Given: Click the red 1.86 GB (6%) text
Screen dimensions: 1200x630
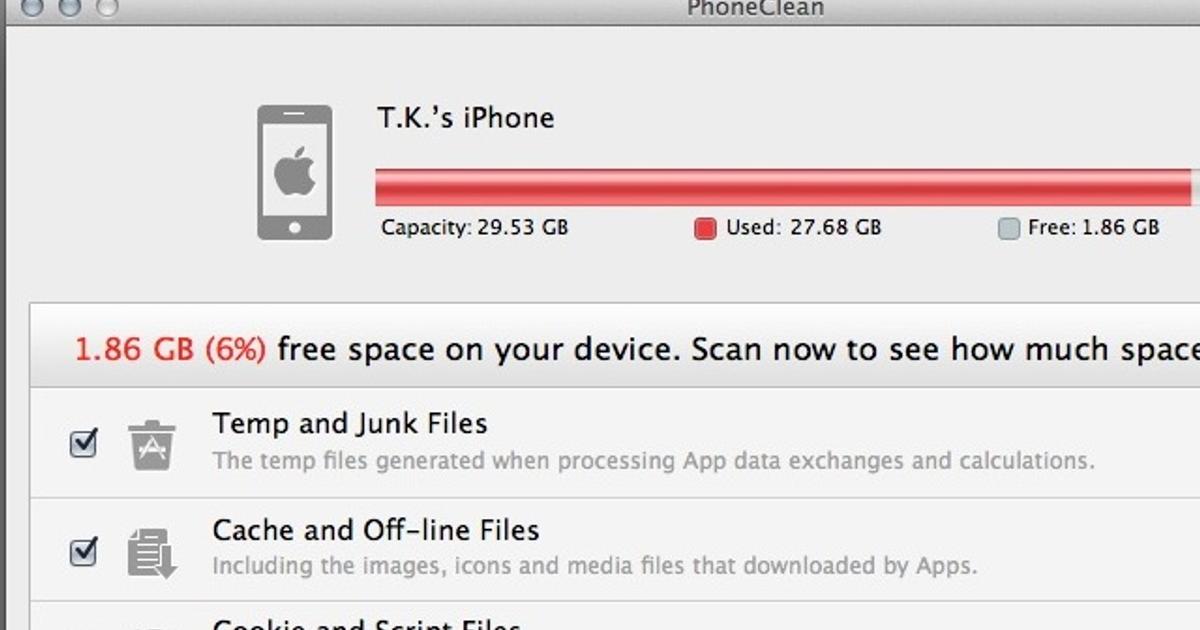Looking at the screenshot, I should coord(170,350).
